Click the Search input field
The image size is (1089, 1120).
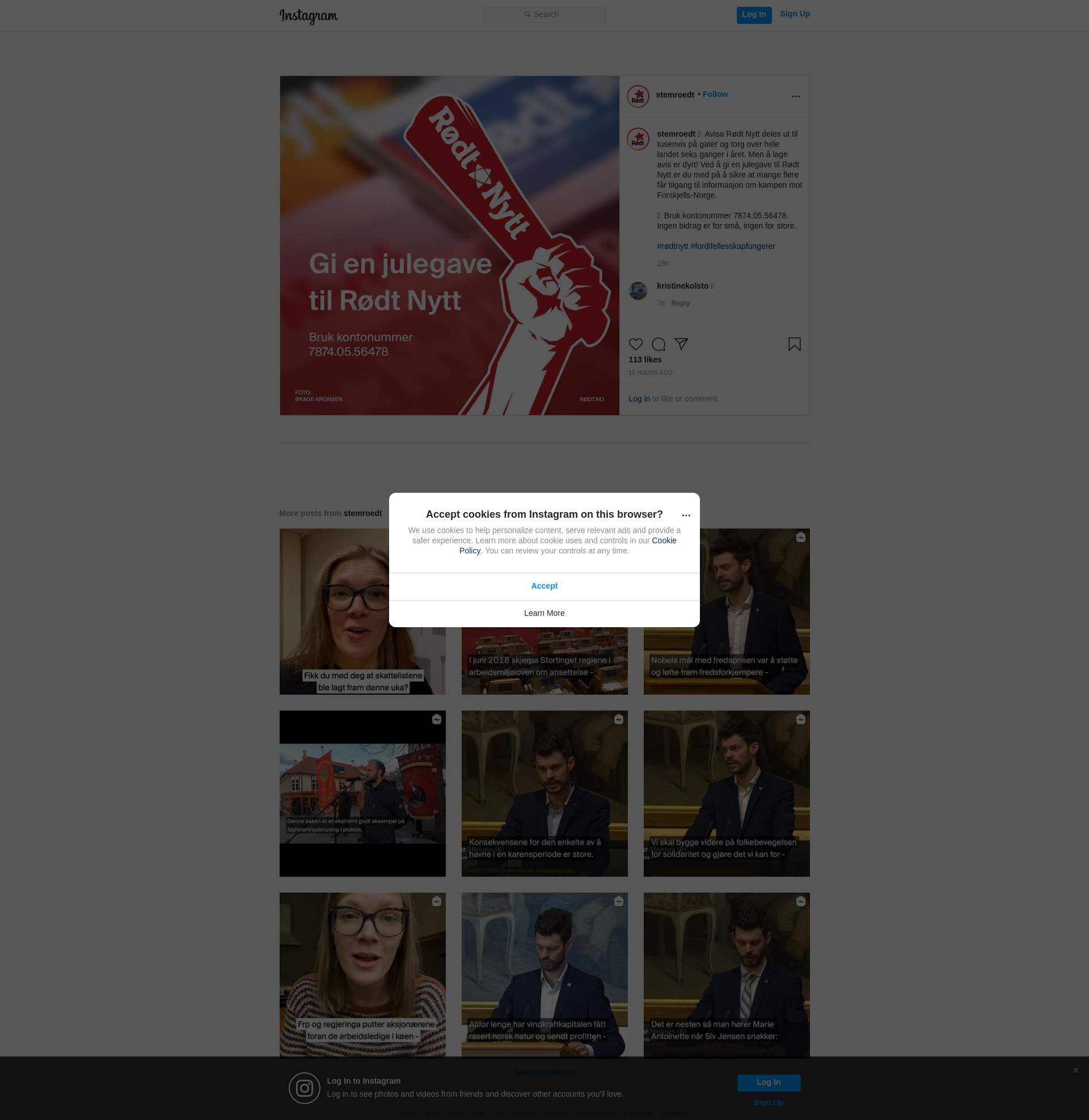[x=544, y=15]
